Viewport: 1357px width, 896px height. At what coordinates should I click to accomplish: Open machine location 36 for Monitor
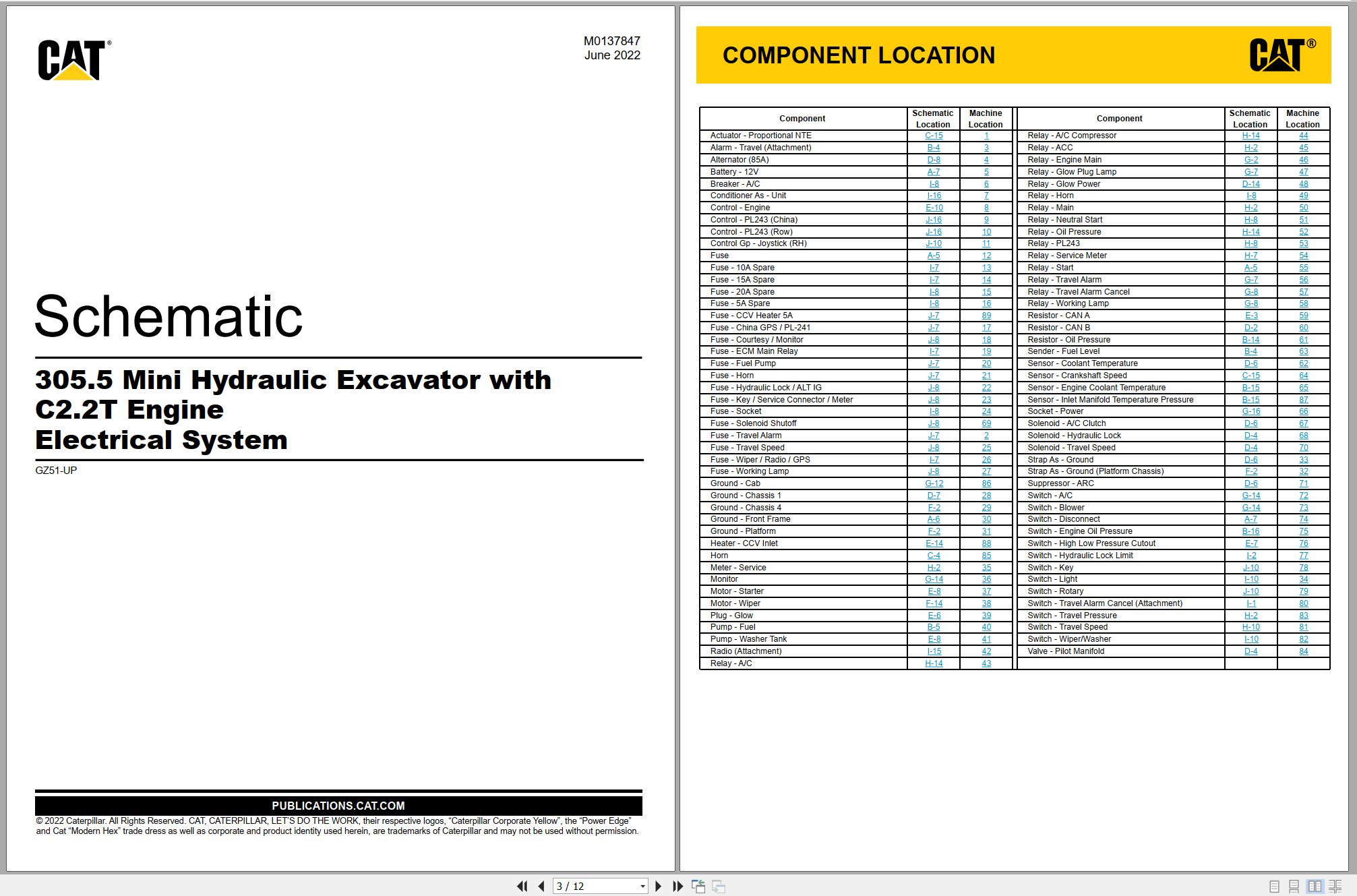click(x=986, y=579)
